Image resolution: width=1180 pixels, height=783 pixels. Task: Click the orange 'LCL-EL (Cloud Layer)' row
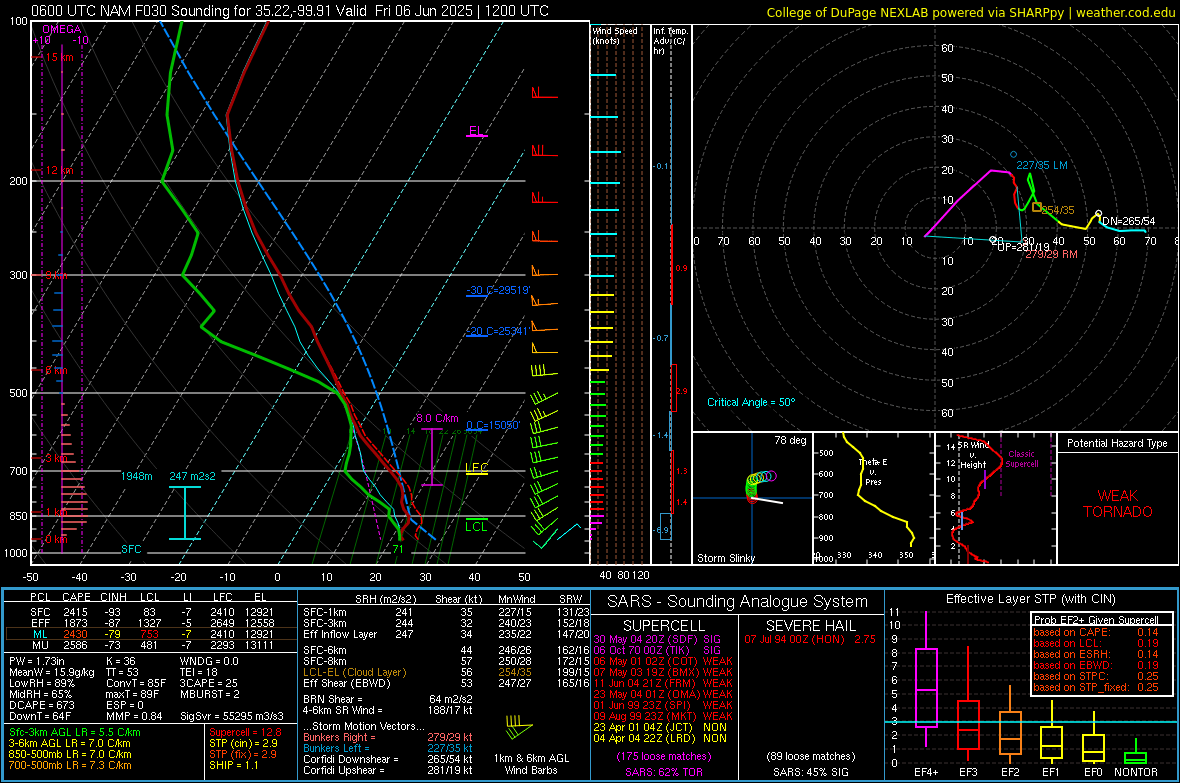[x=446, y=672]
